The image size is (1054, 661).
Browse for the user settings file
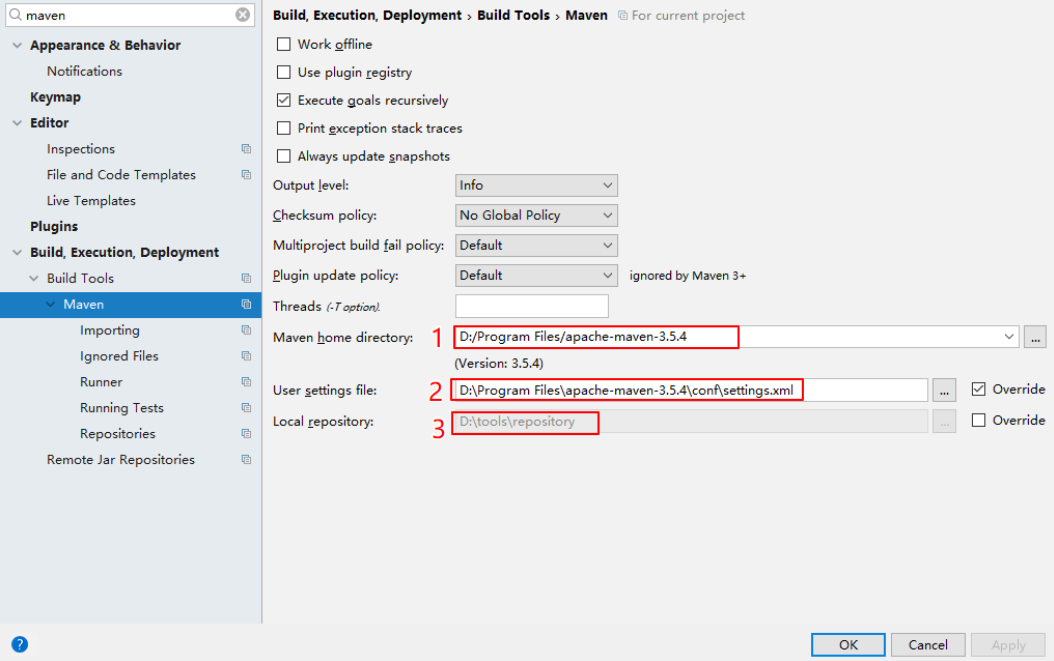tap(944, 389)
